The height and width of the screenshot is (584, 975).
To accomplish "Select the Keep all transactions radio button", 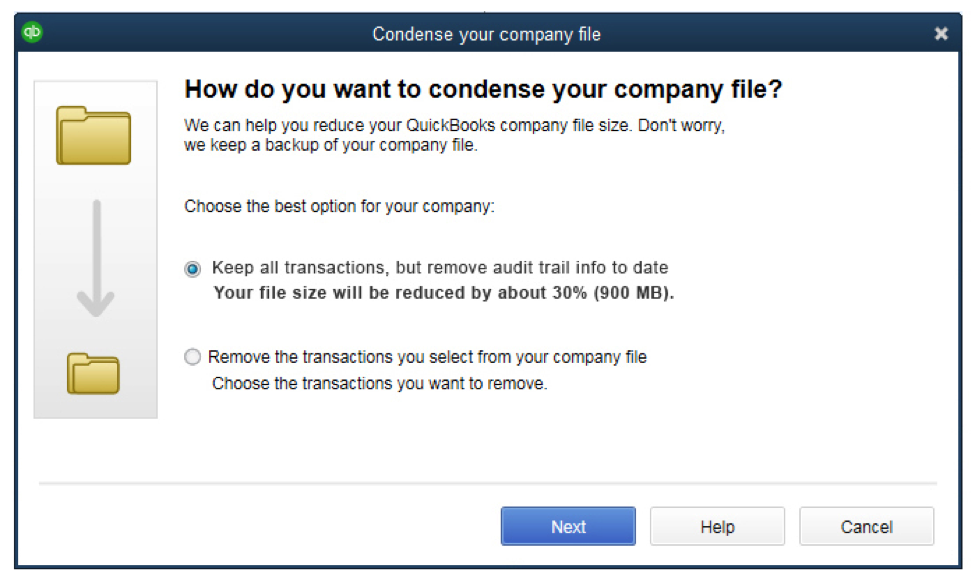I will pos(193,269).
